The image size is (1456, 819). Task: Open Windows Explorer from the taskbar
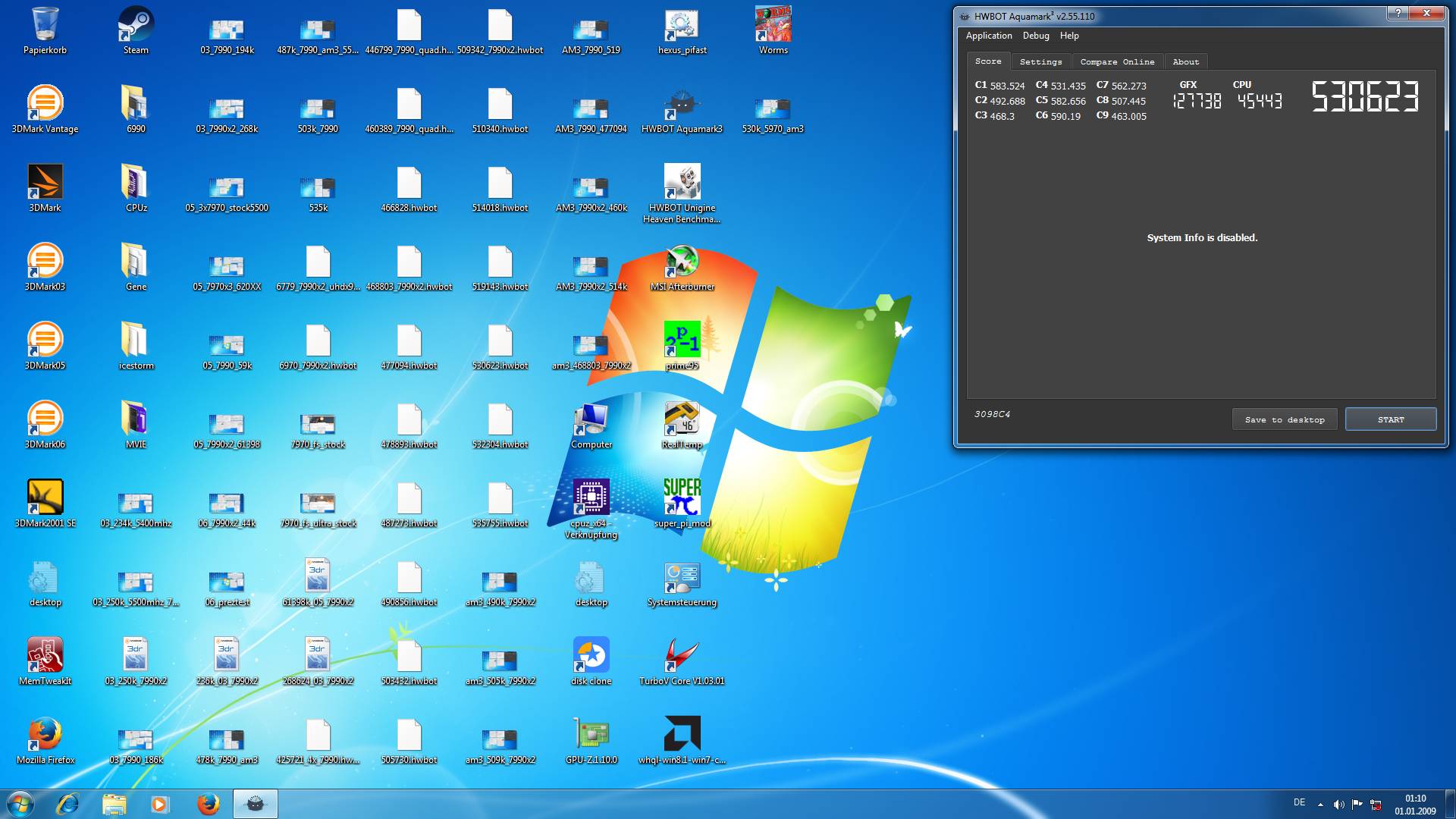click(x=114, y=804)
